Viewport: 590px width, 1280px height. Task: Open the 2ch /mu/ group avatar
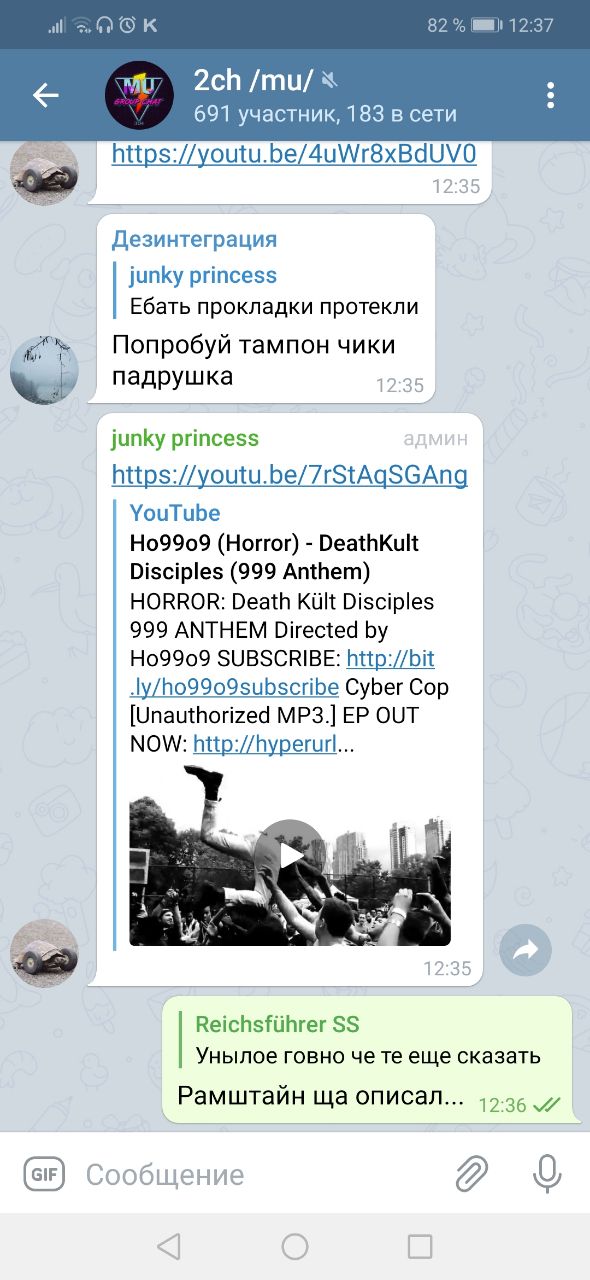tap(140, 96)
